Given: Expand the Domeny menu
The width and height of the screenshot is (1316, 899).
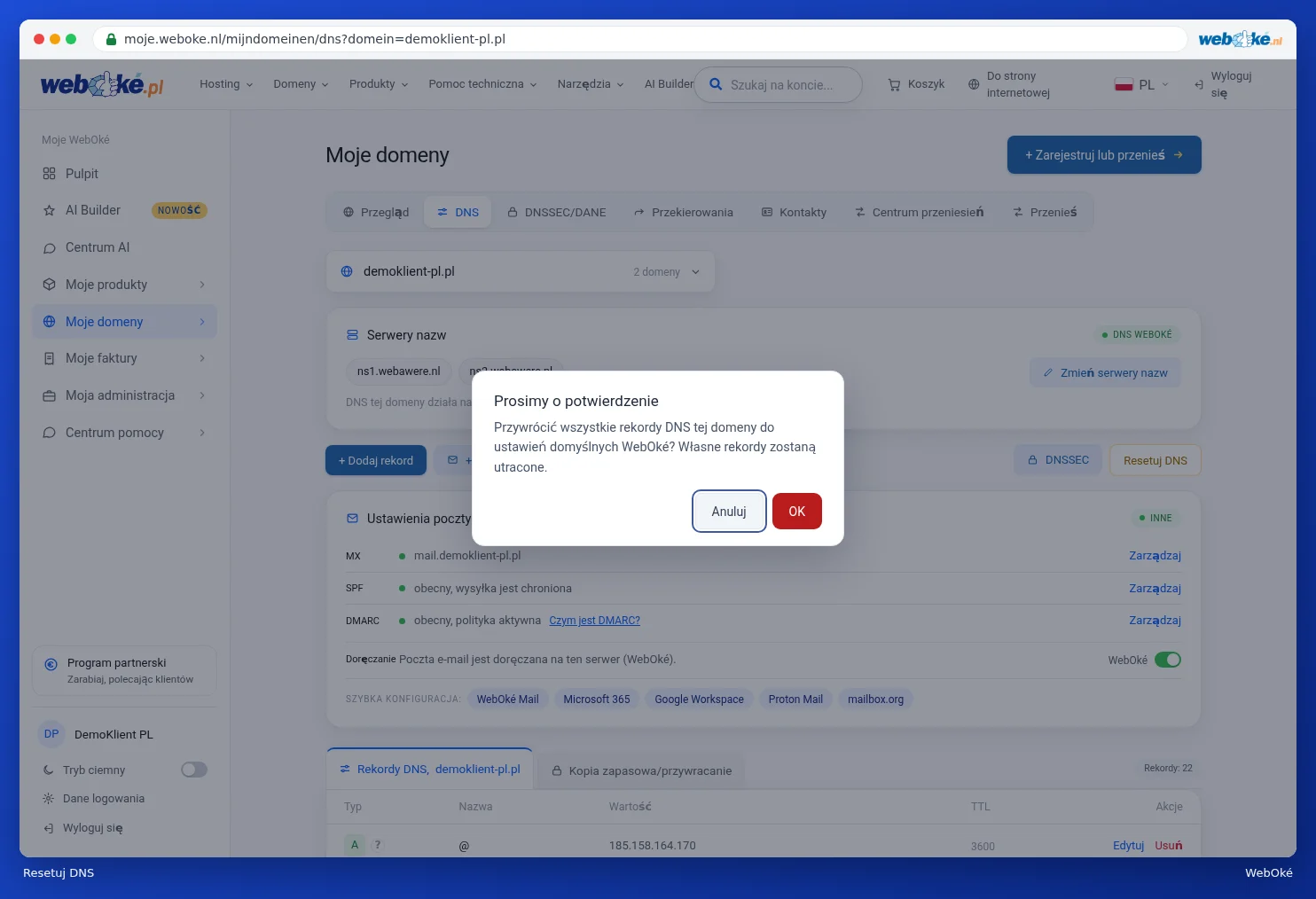Looking at the screenshot, I should (x=302, y=84).
